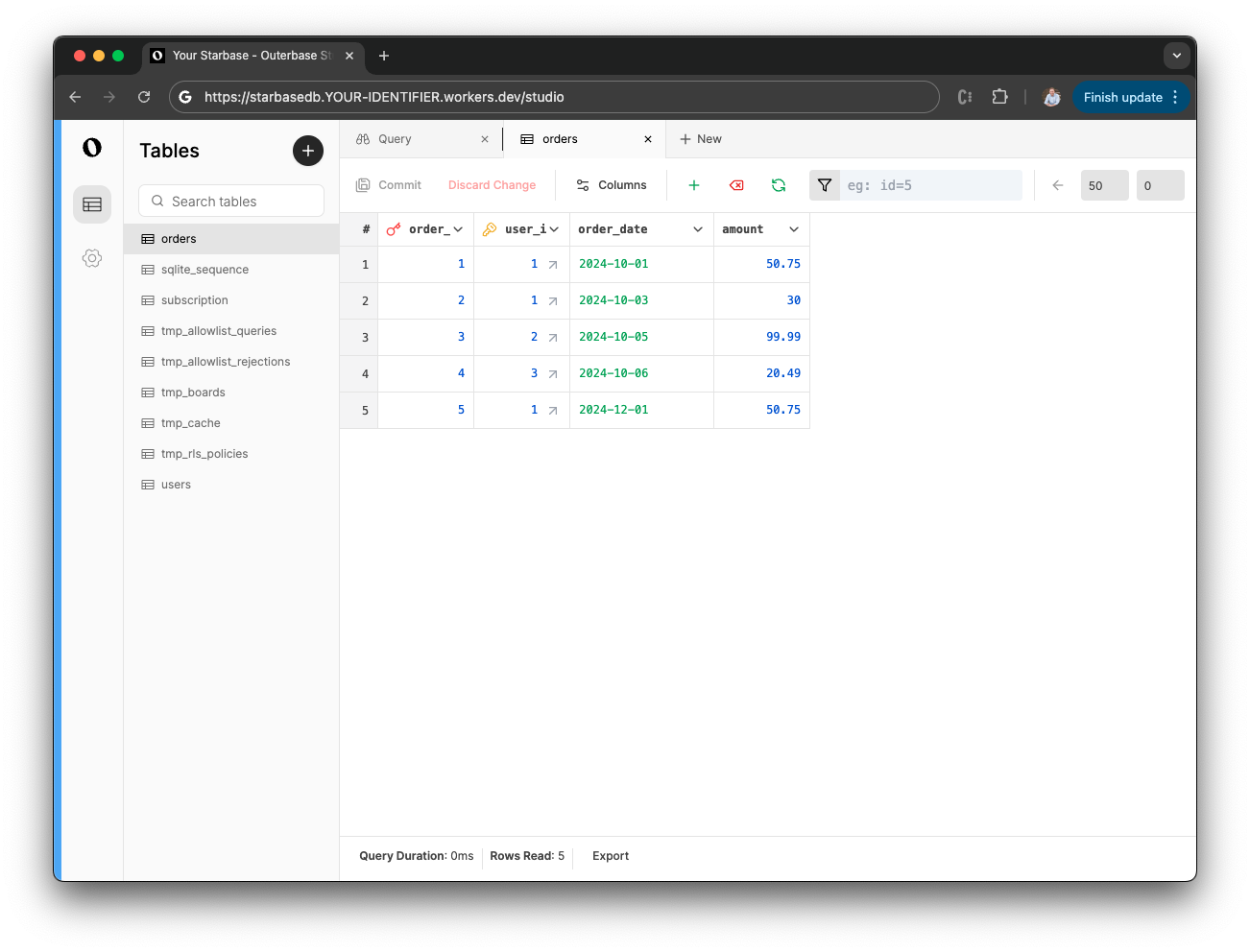
Task: Click the 2024-10-03 date cell
Action: point(641,300)
